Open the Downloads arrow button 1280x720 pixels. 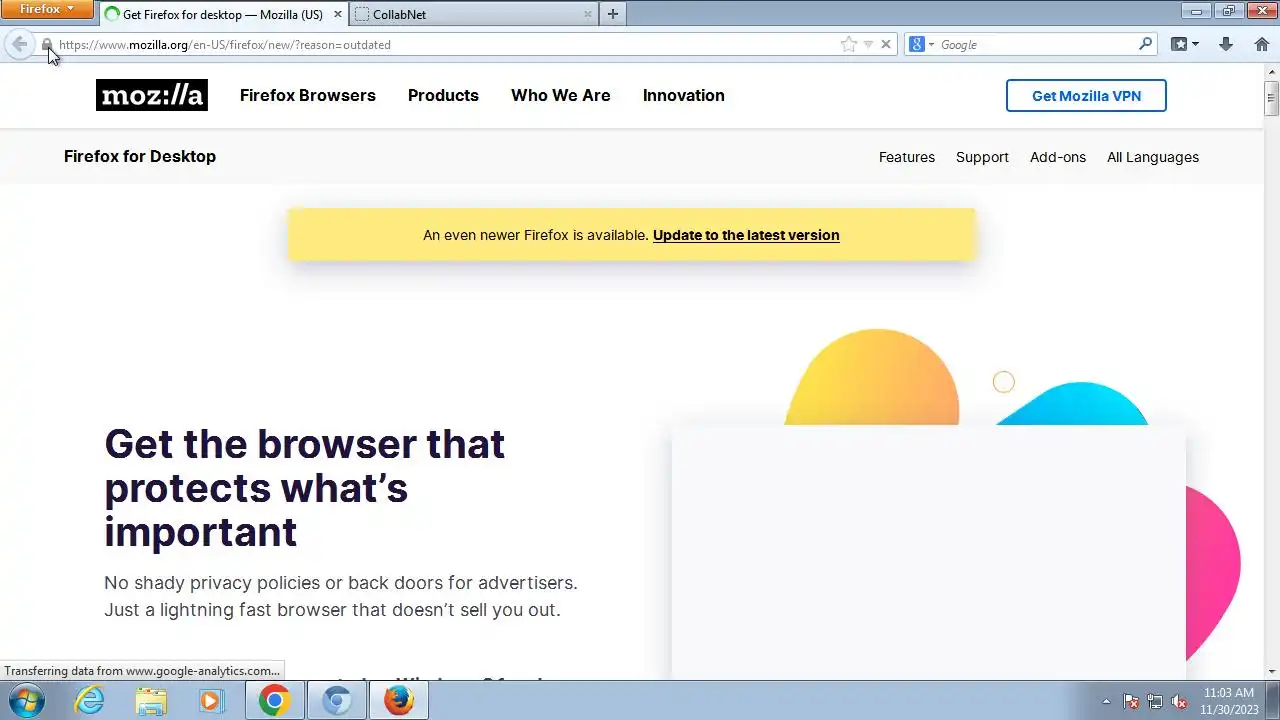coord(1226,44)
